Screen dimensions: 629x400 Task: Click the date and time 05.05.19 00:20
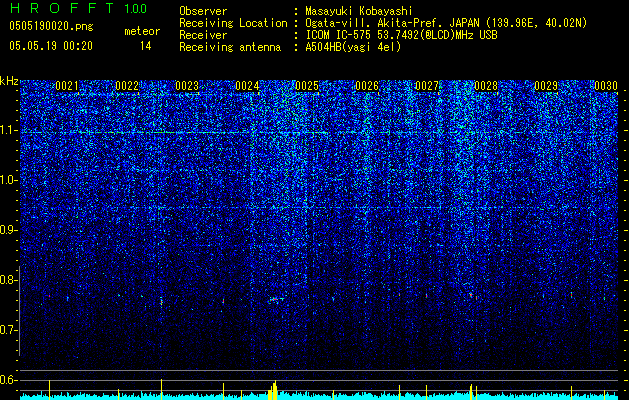coord(51,46)
